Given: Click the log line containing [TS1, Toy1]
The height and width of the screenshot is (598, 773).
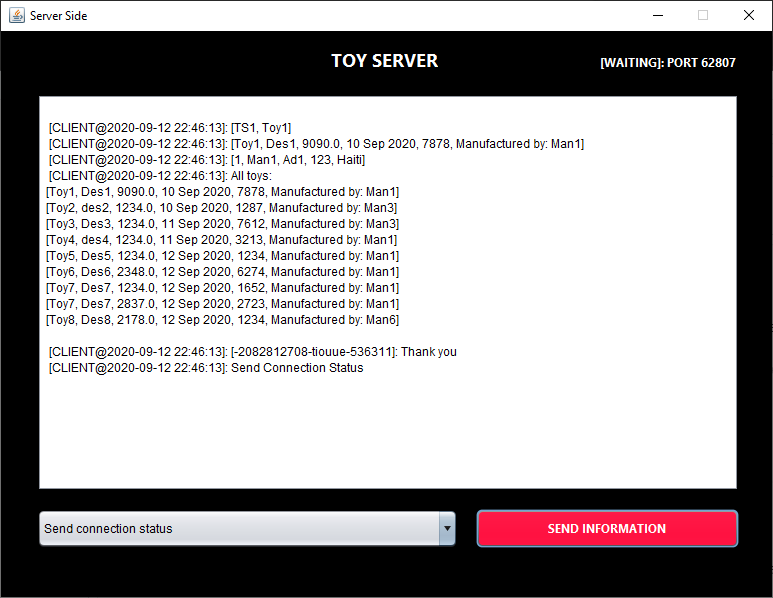Looking at the screenshot, I should [x=170, y=128].
